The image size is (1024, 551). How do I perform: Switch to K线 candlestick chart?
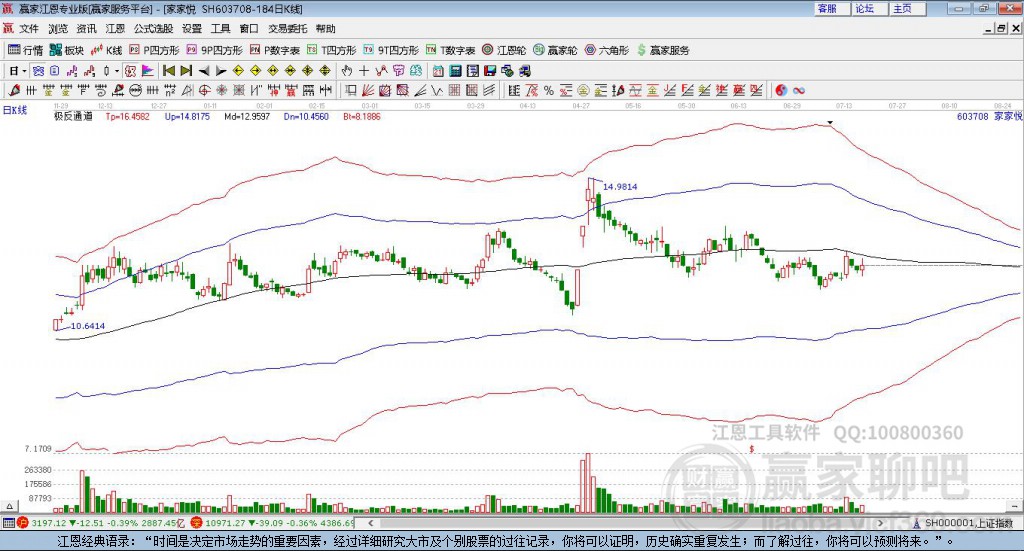(106, 50)
